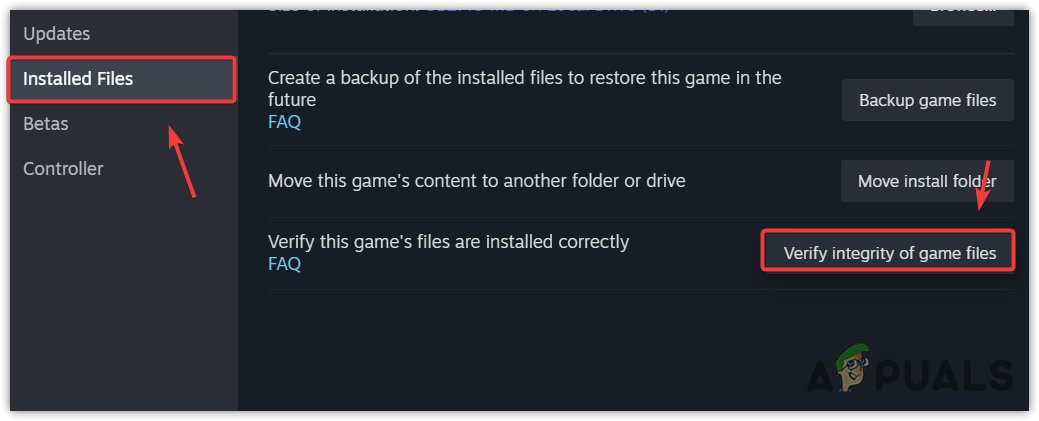Open the FAQ link under the backup description

coord(284,123)
